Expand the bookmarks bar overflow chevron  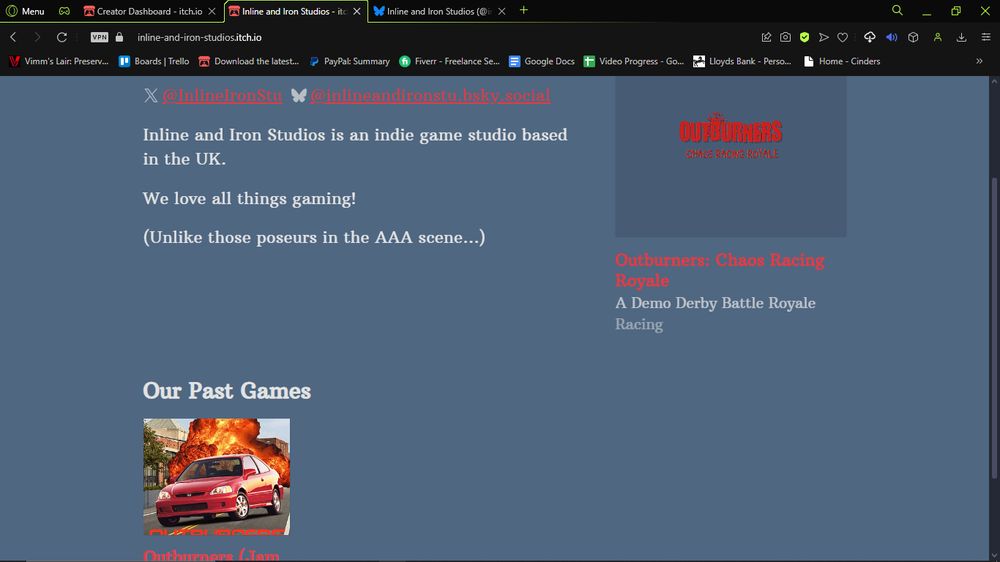pyautogui.click(x=979, y=61)
